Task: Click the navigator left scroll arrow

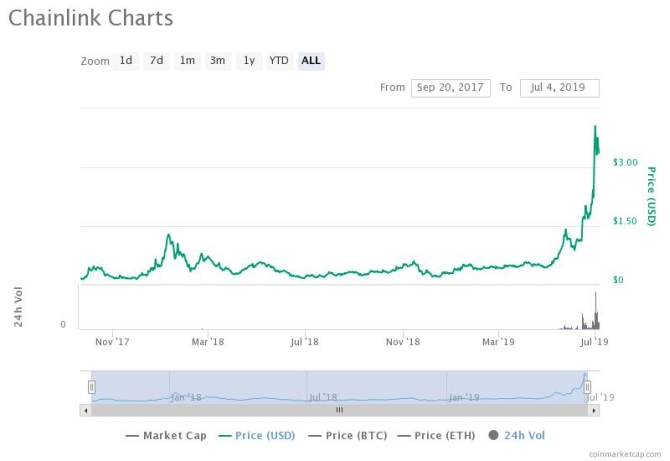Action: [x=85, y=411]
